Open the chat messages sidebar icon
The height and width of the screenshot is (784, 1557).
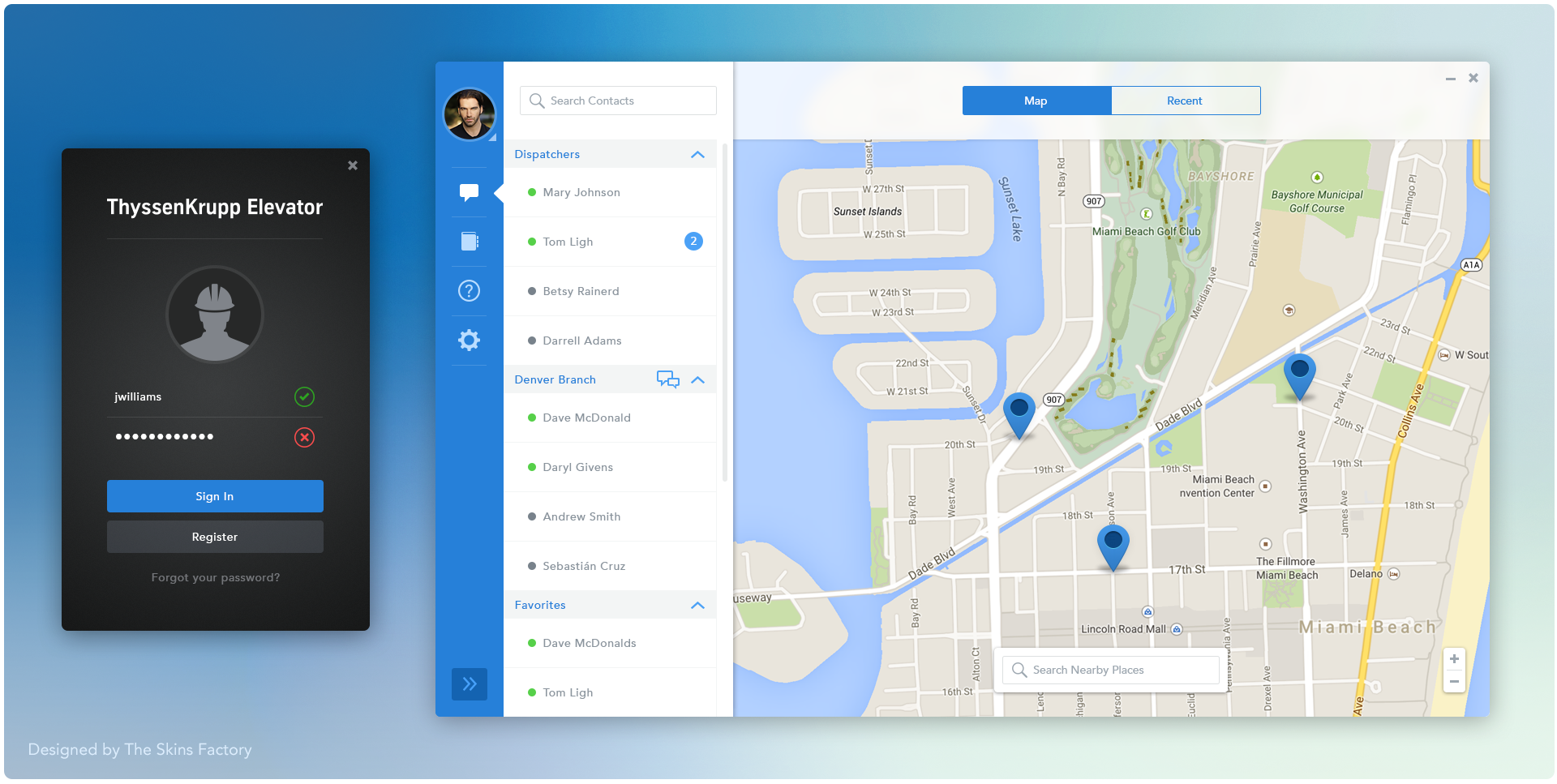[x=469, y=192]
